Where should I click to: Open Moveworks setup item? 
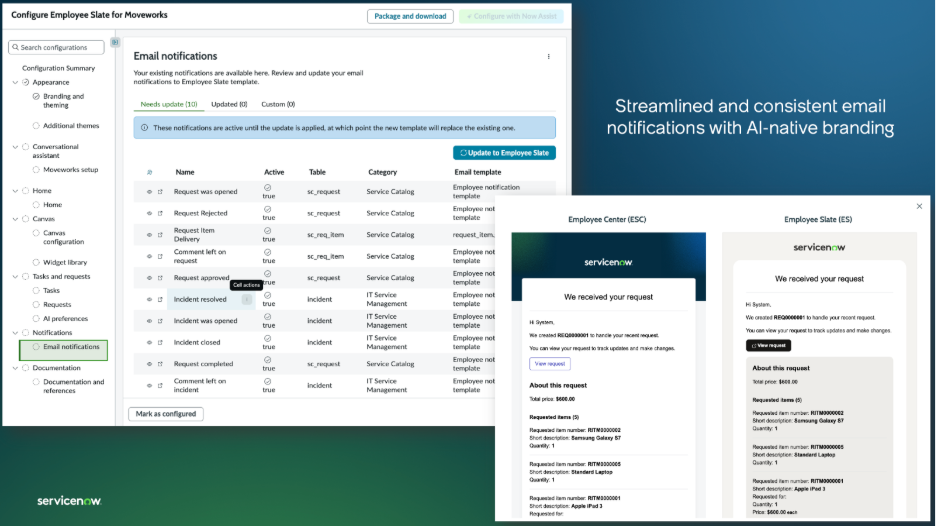[x=70, y=170]
